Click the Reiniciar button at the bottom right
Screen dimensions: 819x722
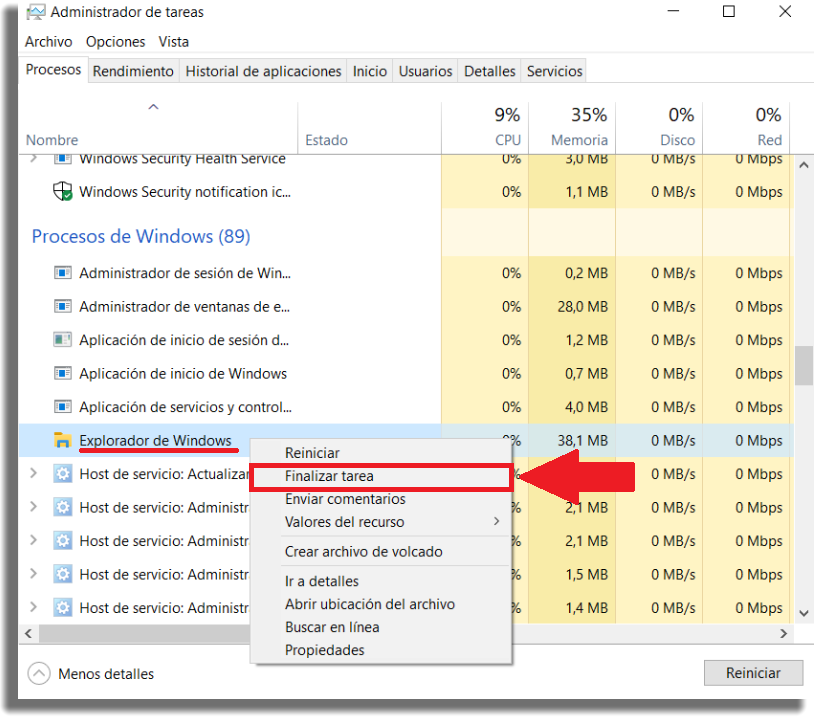tap(753, 673)
